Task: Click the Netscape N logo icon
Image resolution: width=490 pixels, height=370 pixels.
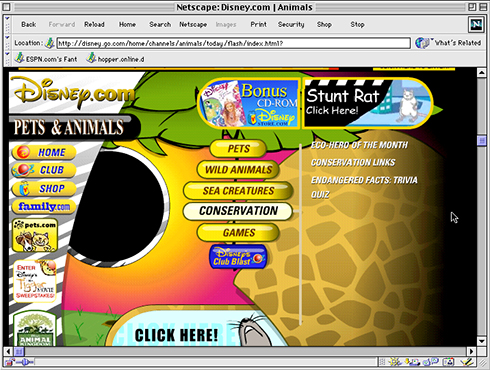Action: 476,25
